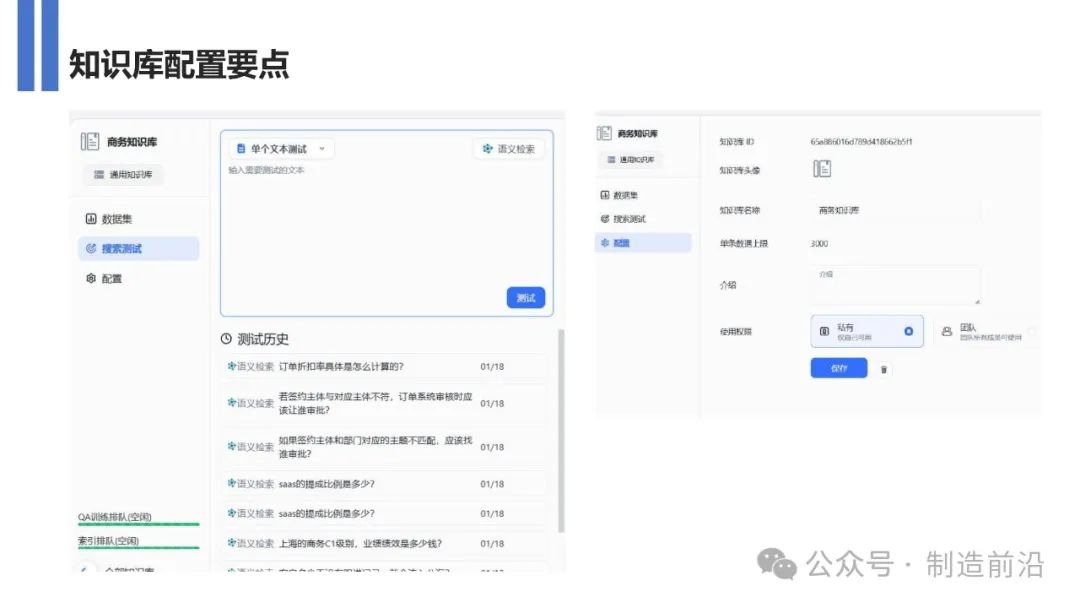Click the 知识库名称 name input field
This screenshot has width=1080, height=608.
click(895, 210)
